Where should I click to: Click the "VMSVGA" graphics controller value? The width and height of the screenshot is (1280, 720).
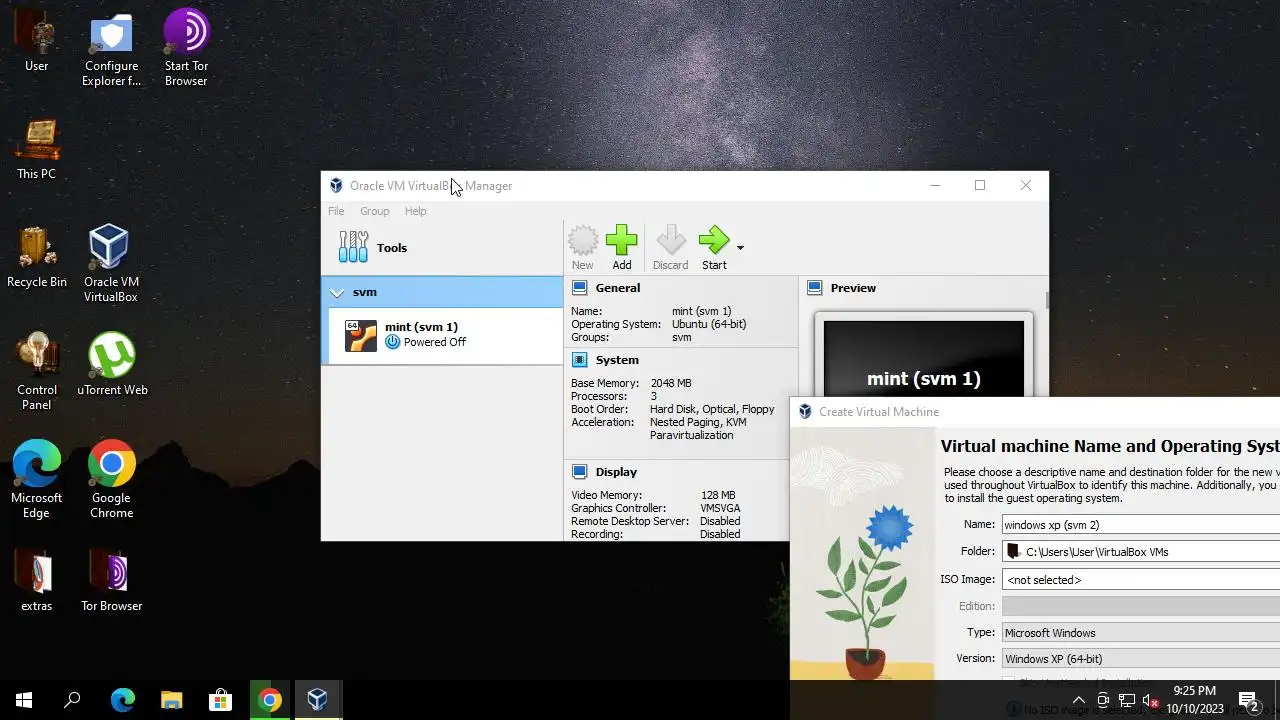721,508
